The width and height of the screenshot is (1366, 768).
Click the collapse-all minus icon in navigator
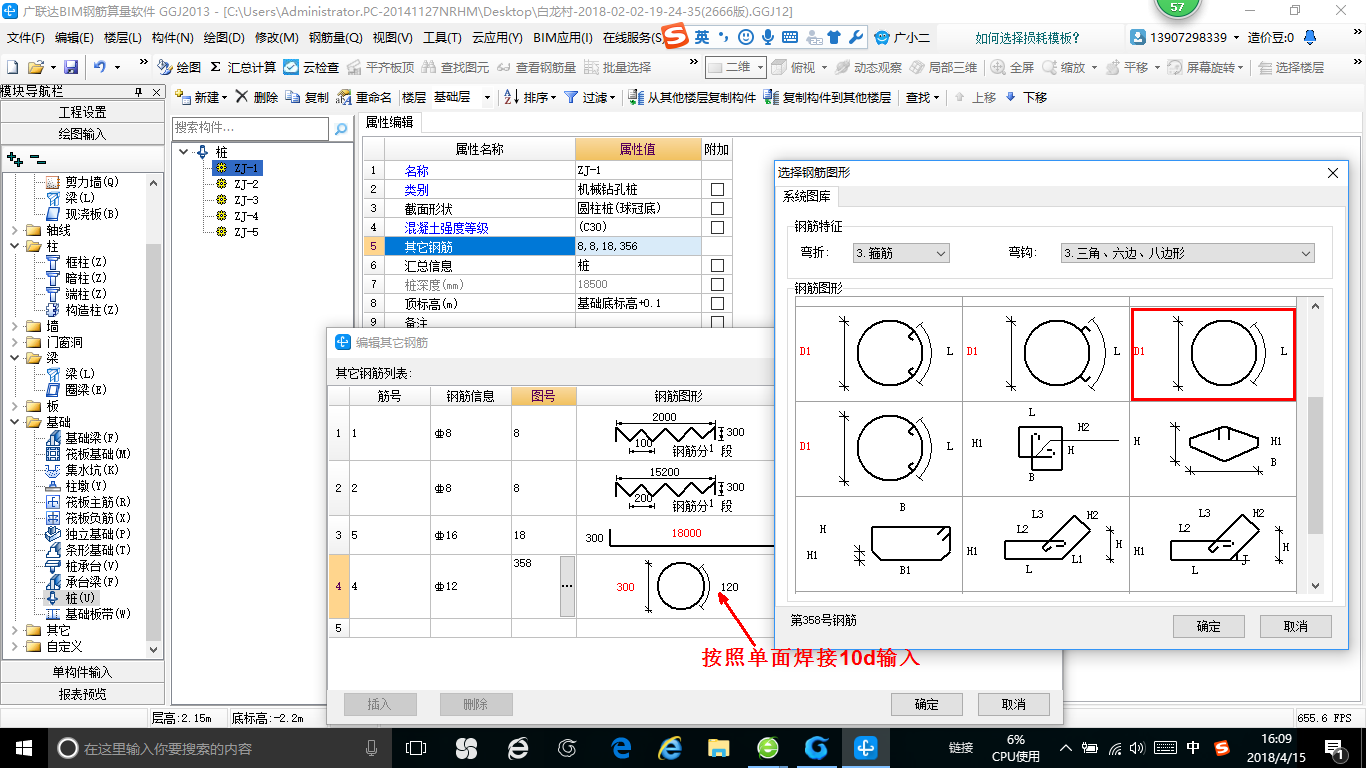click(x=37, y=158)
